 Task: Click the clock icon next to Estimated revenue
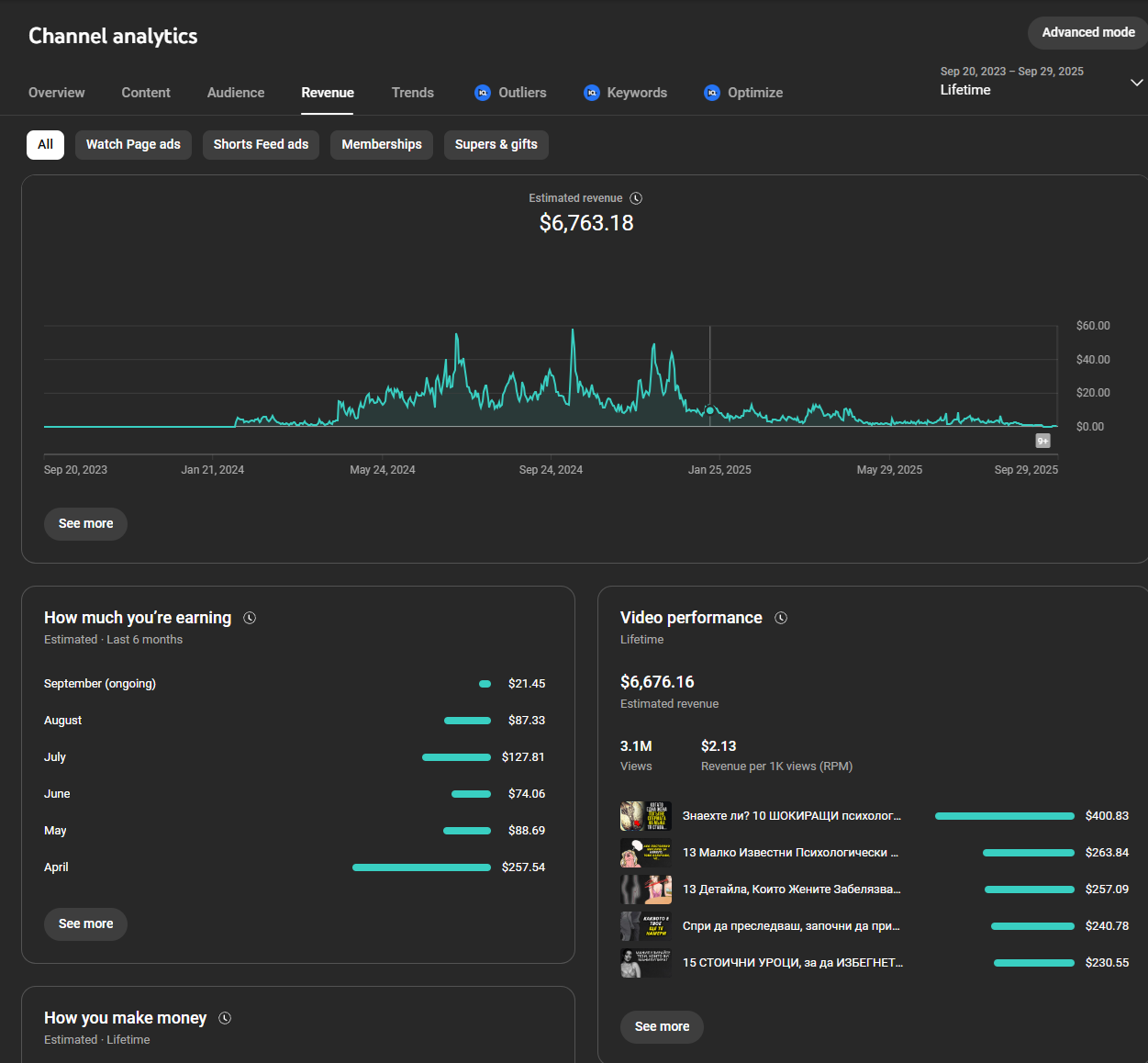tap(636, 198)
